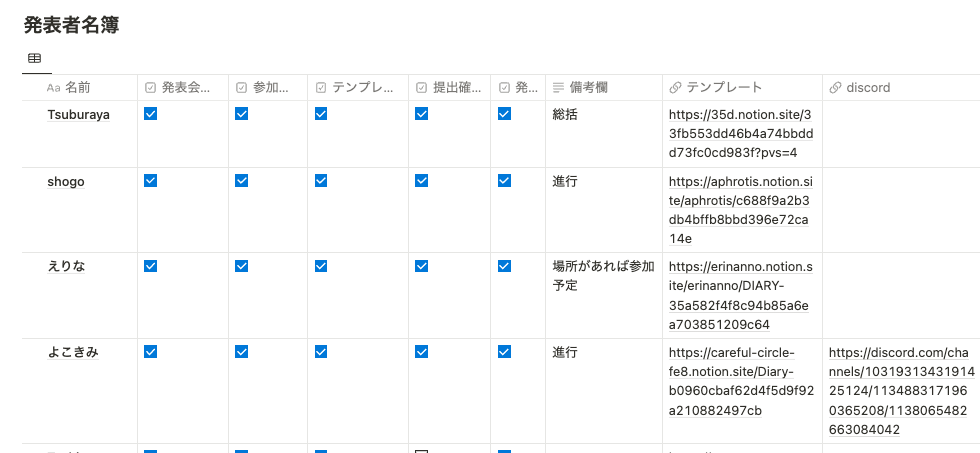
Task: Uncheck えりな's 発表会 checkbox
Action: pyautogui.click(x=151, y=266)
